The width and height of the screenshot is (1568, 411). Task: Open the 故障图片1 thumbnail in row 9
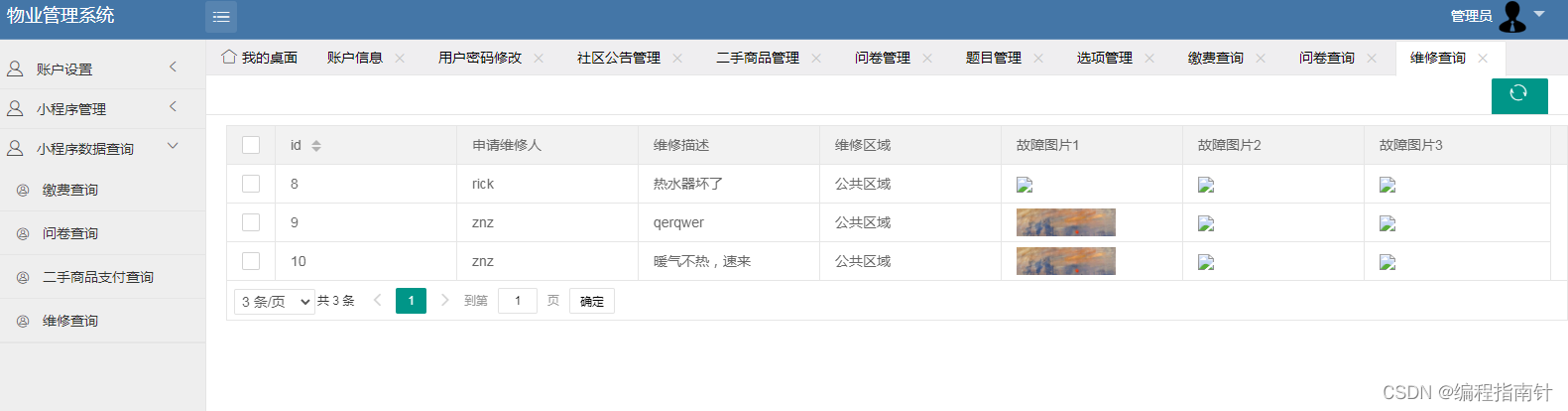[x=1066, y=222]
